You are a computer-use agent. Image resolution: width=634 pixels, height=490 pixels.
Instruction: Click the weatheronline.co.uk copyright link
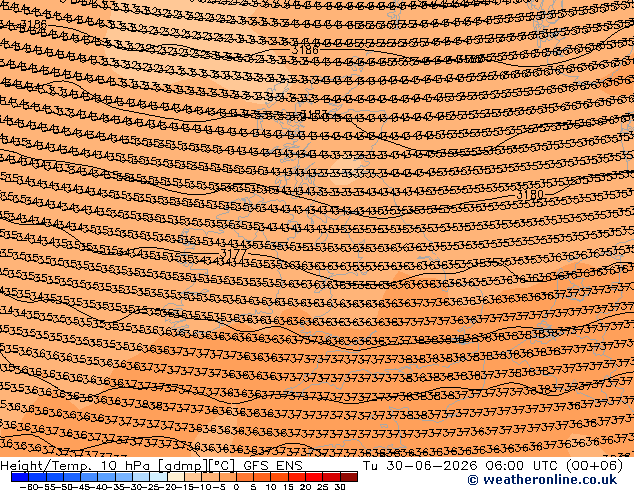tap(542, 480)
